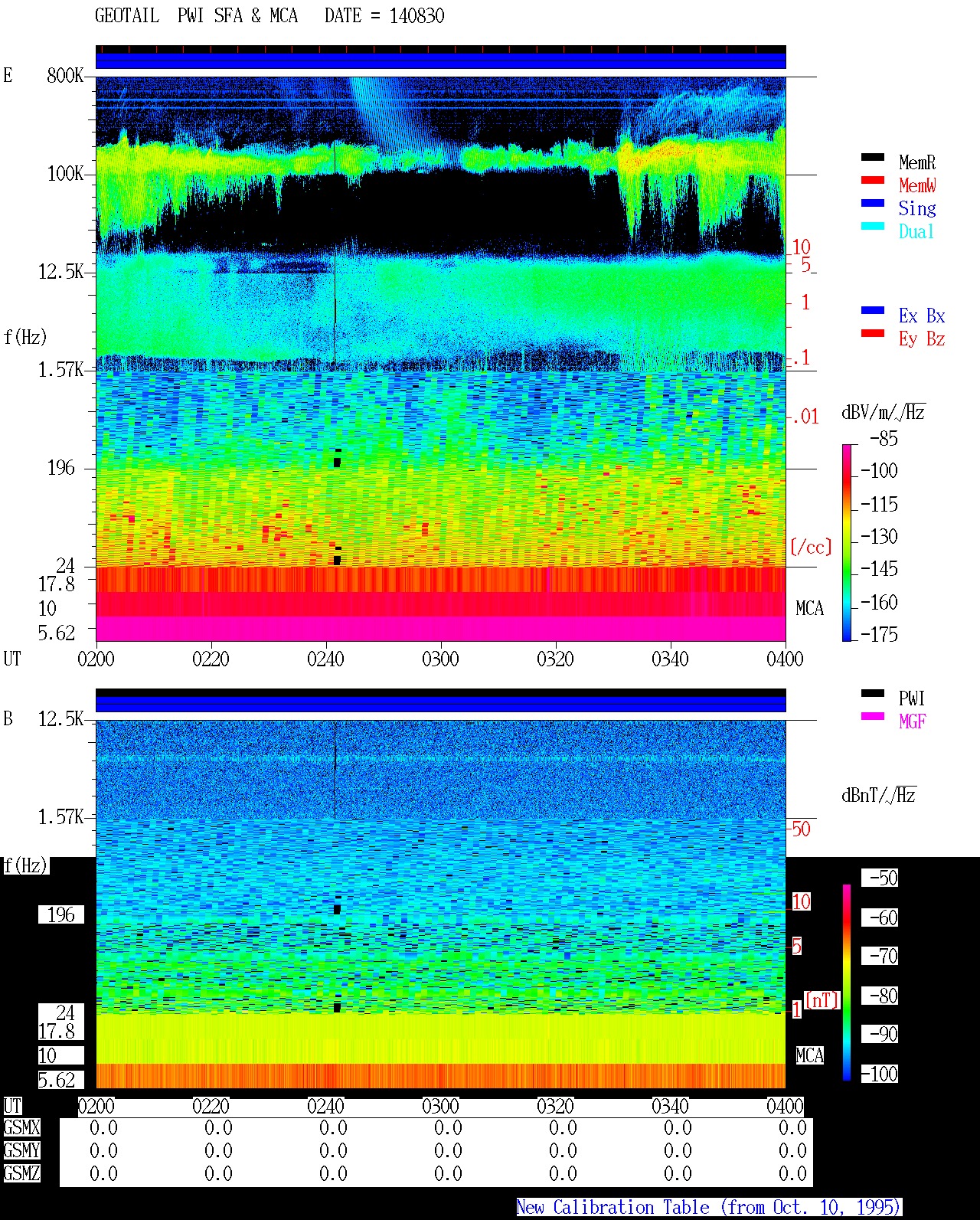Click the -175 color bar value
Screen dimensions: 980x1220
pos(879,634)
